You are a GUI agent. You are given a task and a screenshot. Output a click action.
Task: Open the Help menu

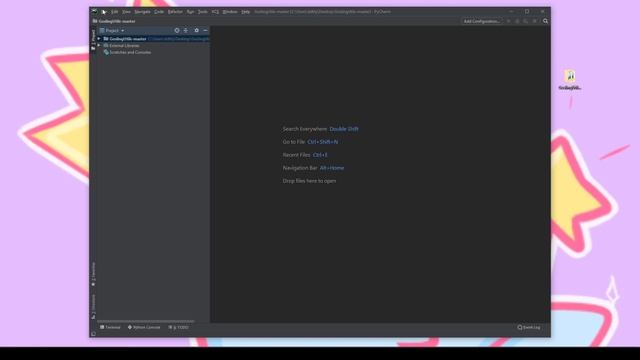245,12
